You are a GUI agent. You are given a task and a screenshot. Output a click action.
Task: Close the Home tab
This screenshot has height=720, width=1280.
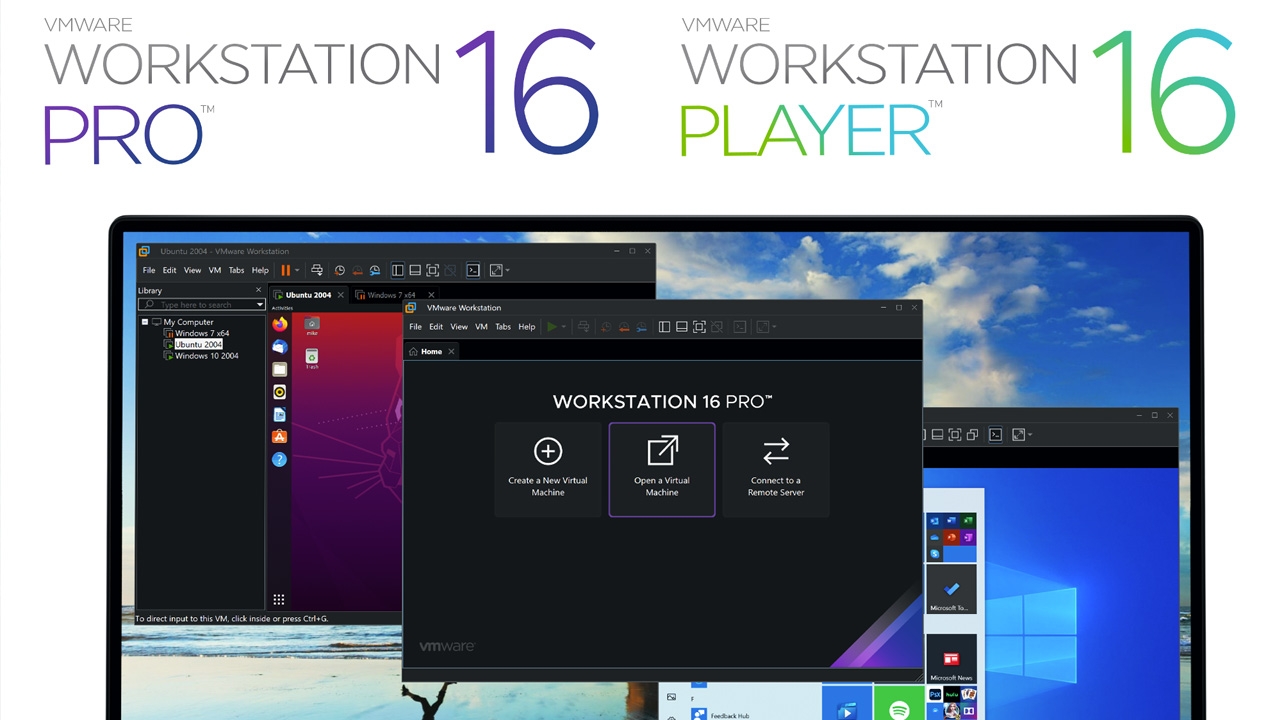coord(451,352)
